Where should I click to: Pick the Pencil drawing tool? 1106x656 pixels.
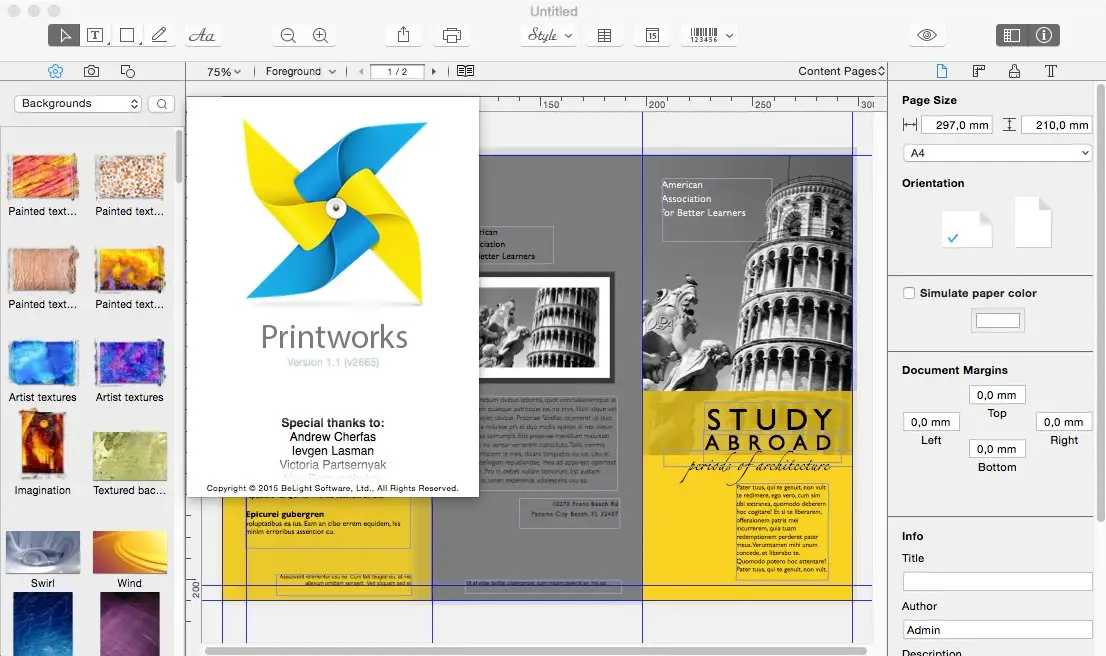coord(160,35)
